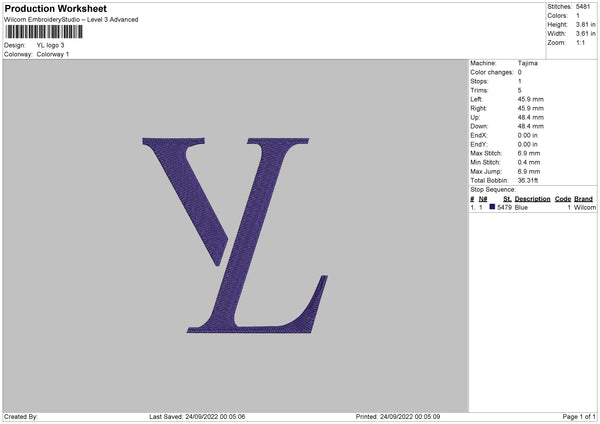
Task: Click the Total Bobbin value 36.31ft
Action: pyautogui.click(x=528, y=180)
